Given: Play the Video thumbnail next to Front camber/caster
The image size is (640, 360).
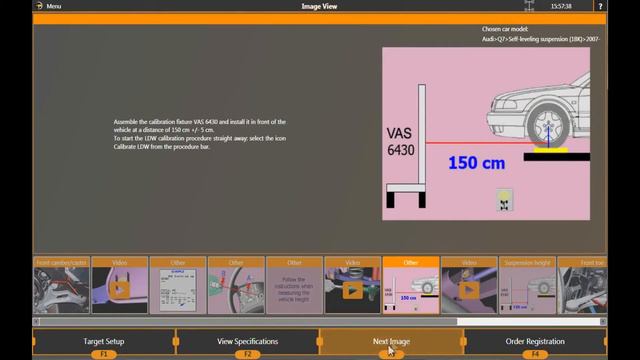Looking at the screenshot, I should point(120,285).
